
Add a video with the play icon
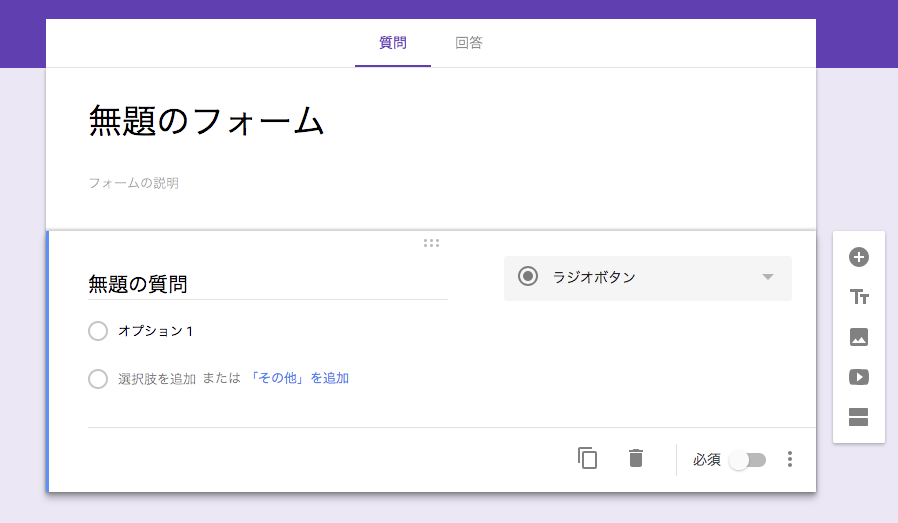858,377
